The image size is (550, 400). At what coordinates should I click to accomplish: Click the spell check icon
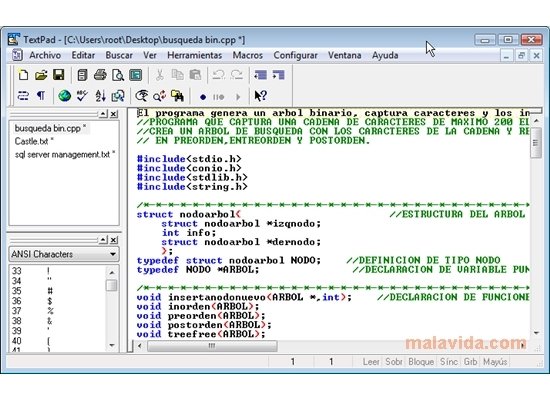(82, 96)
